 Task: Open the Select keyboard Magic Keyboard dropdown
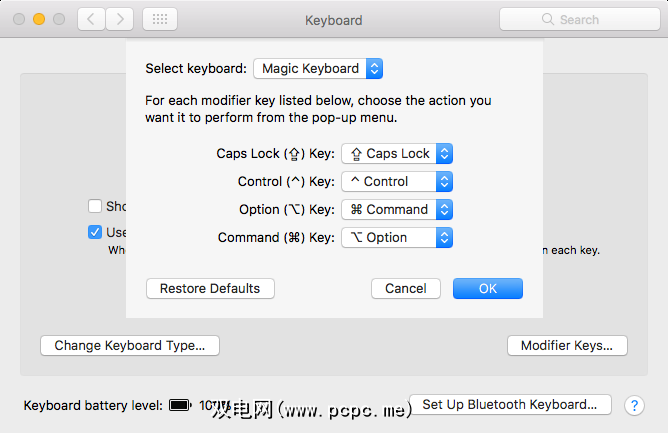[318, 69]
